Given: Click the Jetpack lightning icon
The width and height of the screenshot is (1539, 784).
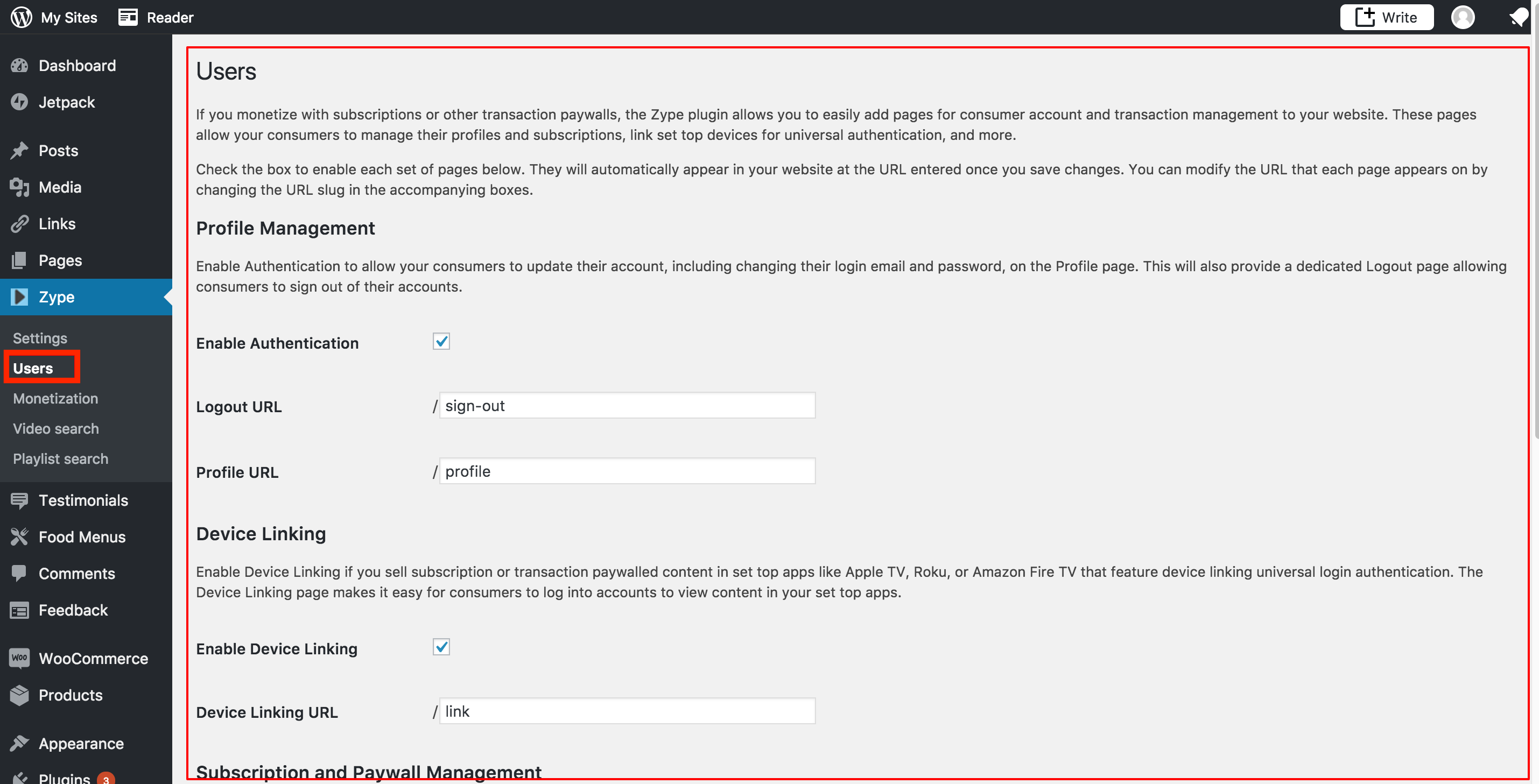Looking at the screenshot, I should click(x=19, y=102).
